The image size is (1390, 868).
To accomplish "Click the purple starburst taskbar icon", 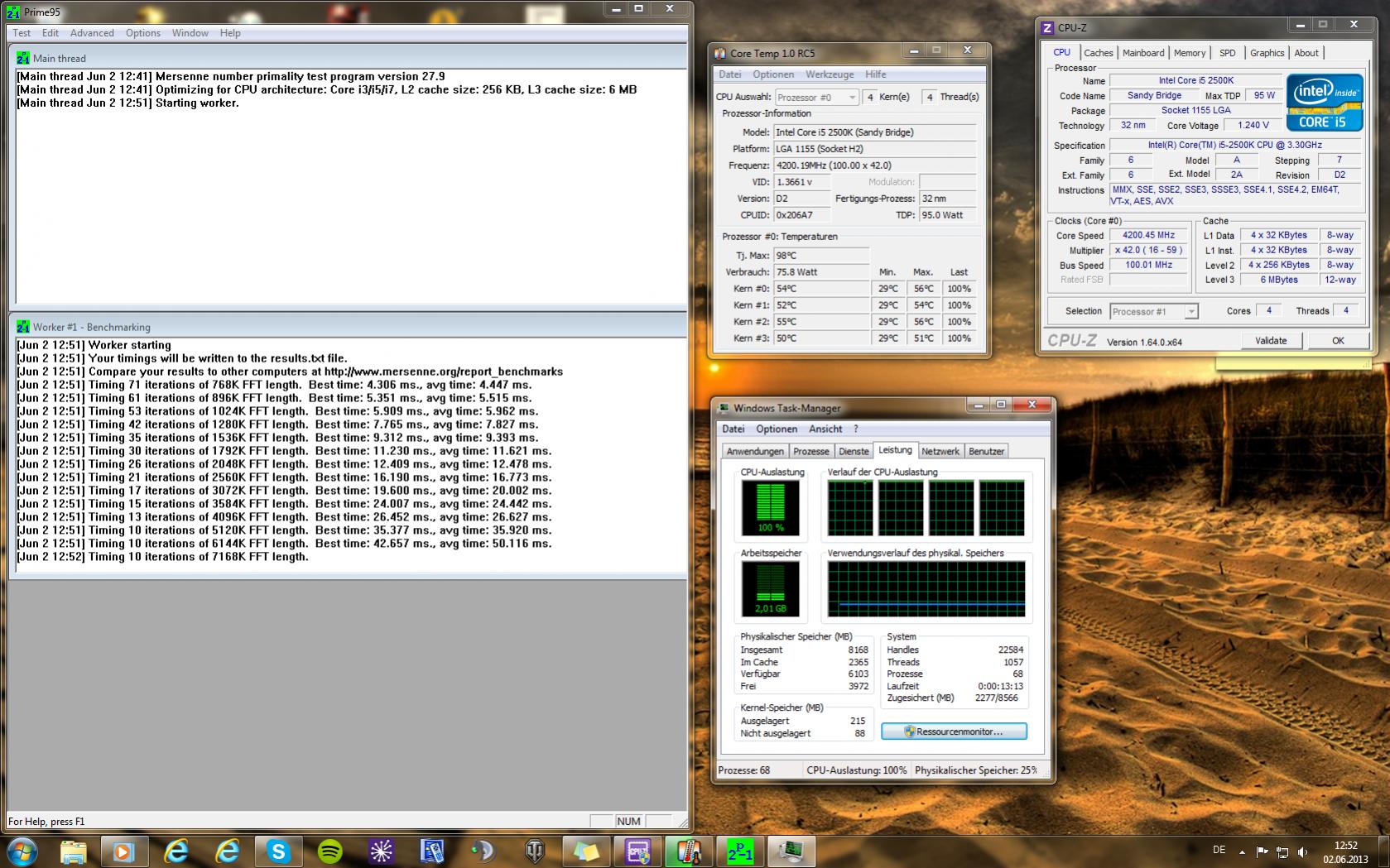I will tap(381, 851).
